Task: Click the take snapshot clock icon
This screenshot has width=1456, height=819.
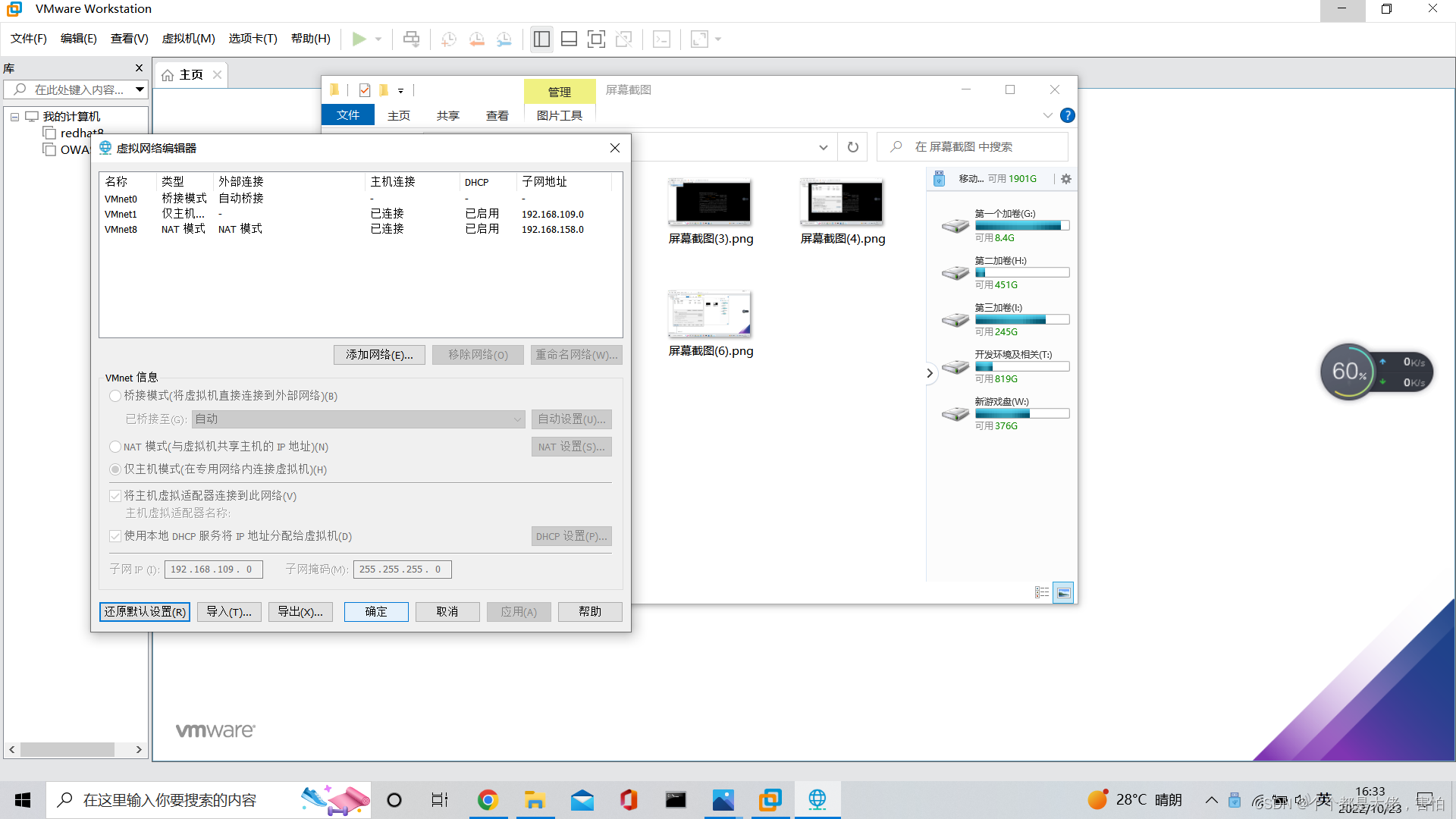Action: tap(449, 39)
